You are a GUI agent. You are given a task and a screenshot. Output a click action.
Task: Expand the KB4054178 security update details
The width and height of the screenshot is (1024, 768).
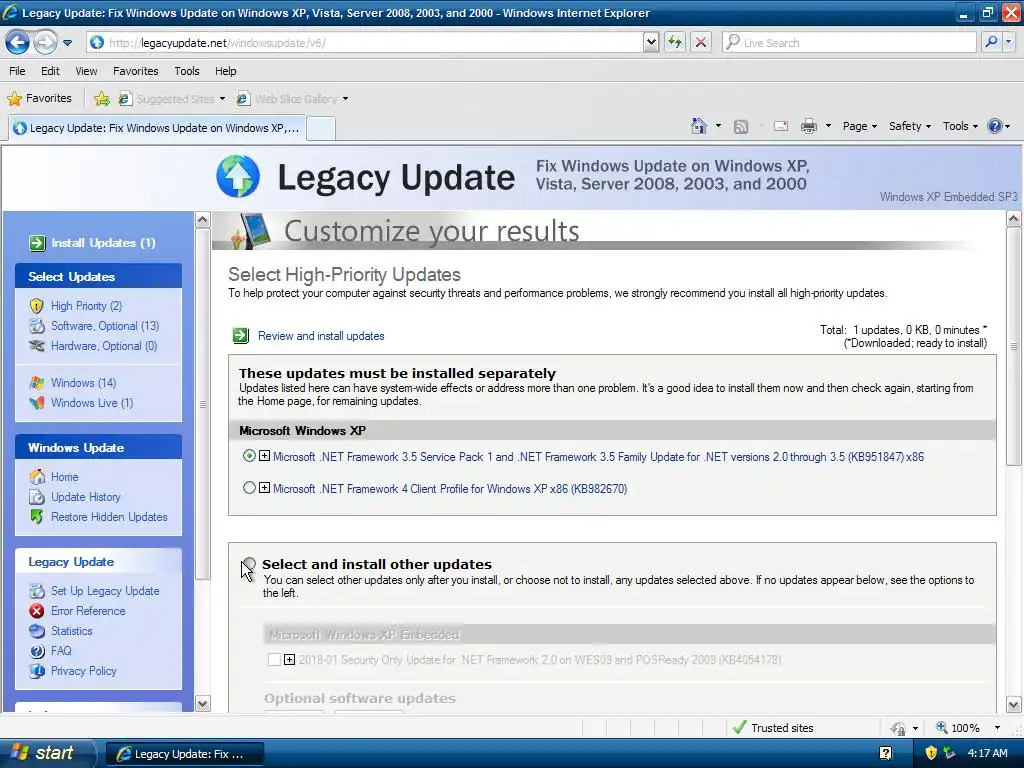point(289,660)
